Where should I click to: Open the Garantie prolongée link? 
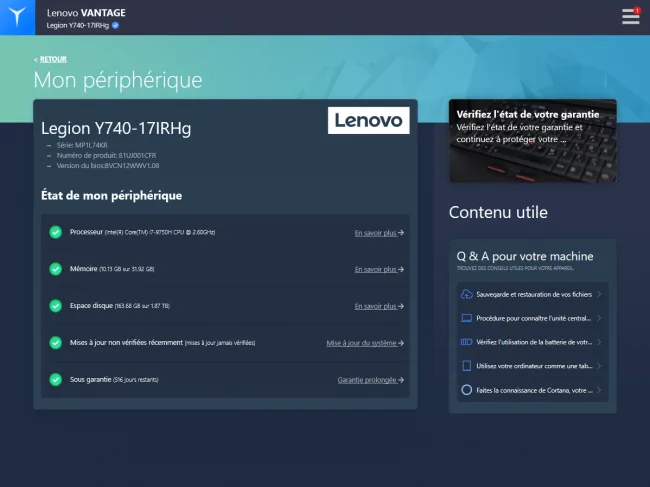[371, 380]
